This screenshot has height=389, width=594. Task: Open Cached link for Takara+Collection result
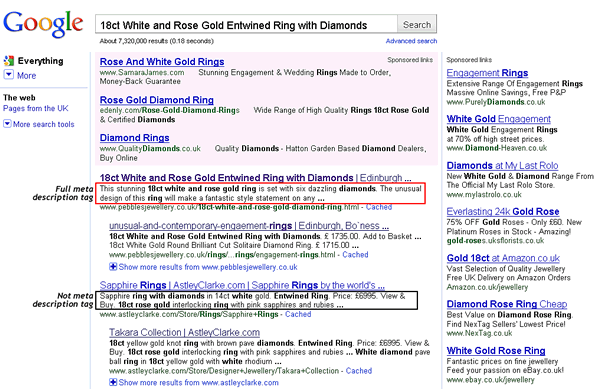click(x=359, y=371)
